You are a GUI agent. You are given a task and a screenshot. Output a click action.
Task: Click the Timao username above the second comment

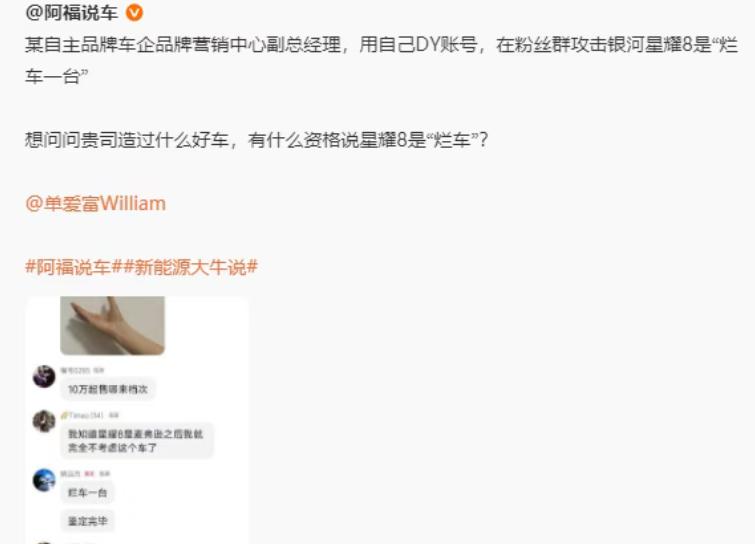[86, 415]
